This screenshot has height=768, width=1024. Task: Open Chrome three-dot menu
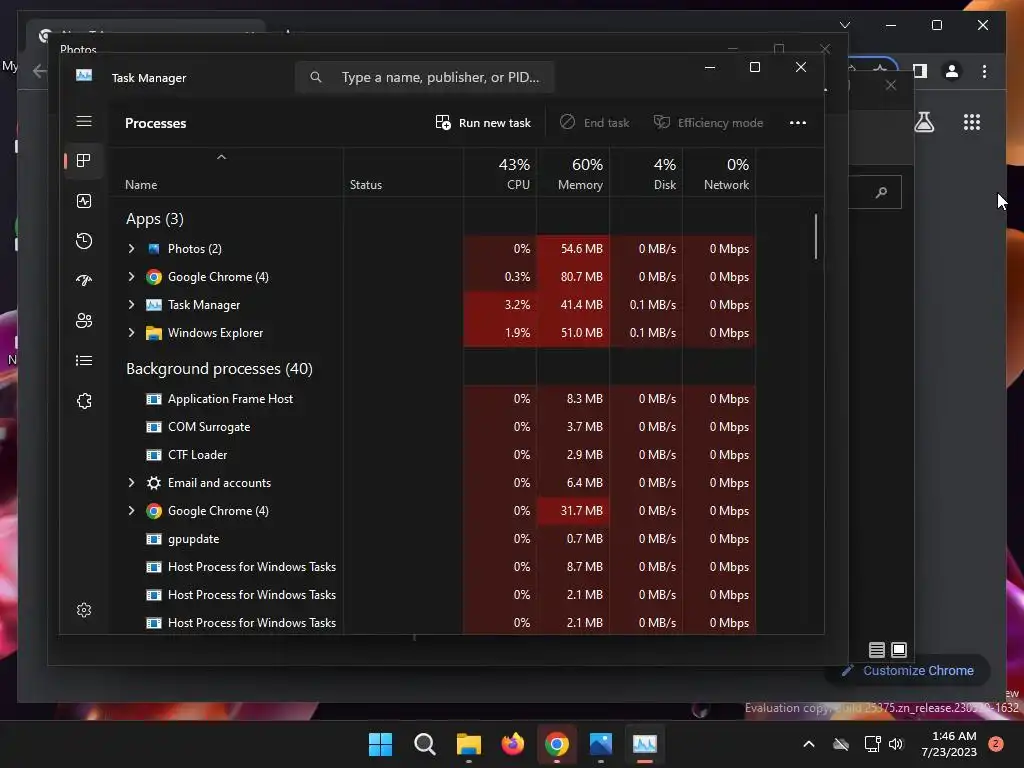pyautogui.click(x=984, y=71)
